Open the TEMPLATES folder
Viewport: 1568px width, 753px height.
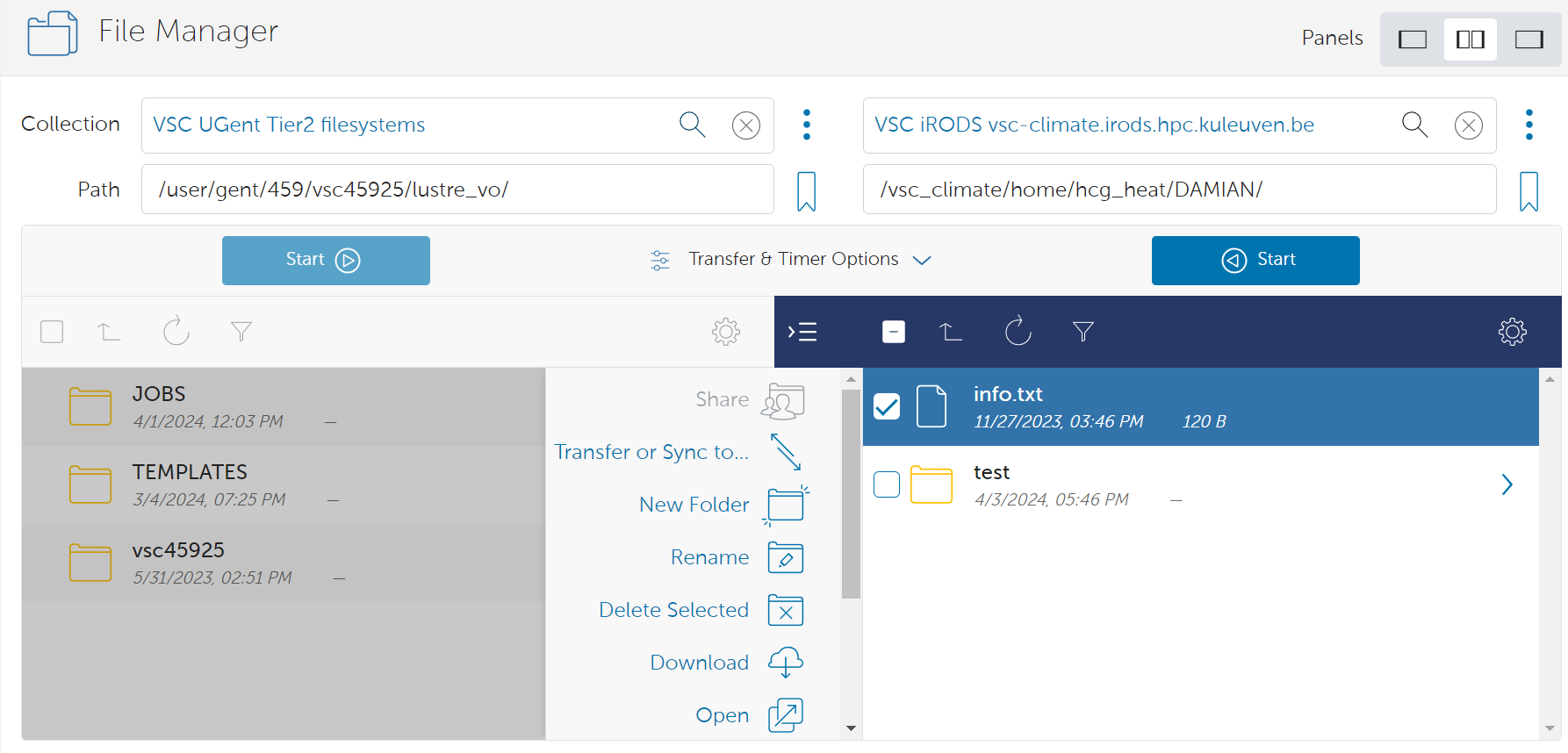pos(284,485)
